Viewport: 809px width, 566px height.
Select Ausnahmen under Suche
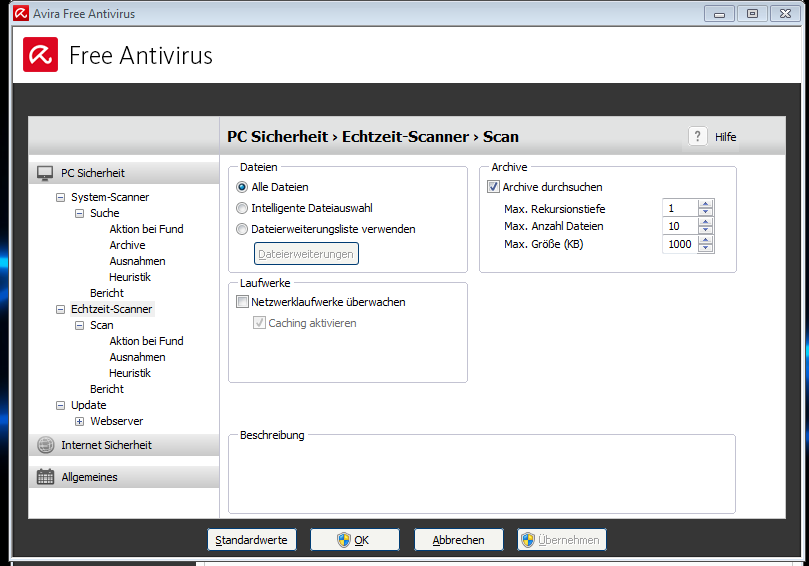pyautogui.click(x=137, y=261)
